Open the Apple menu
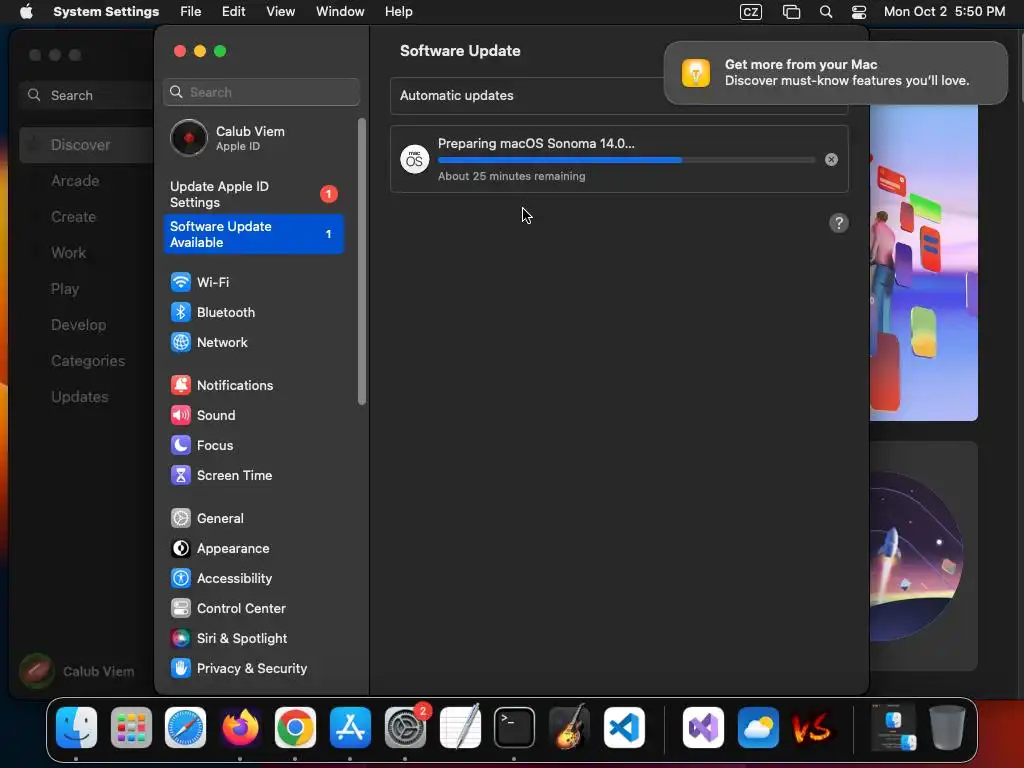 [26, 12]
